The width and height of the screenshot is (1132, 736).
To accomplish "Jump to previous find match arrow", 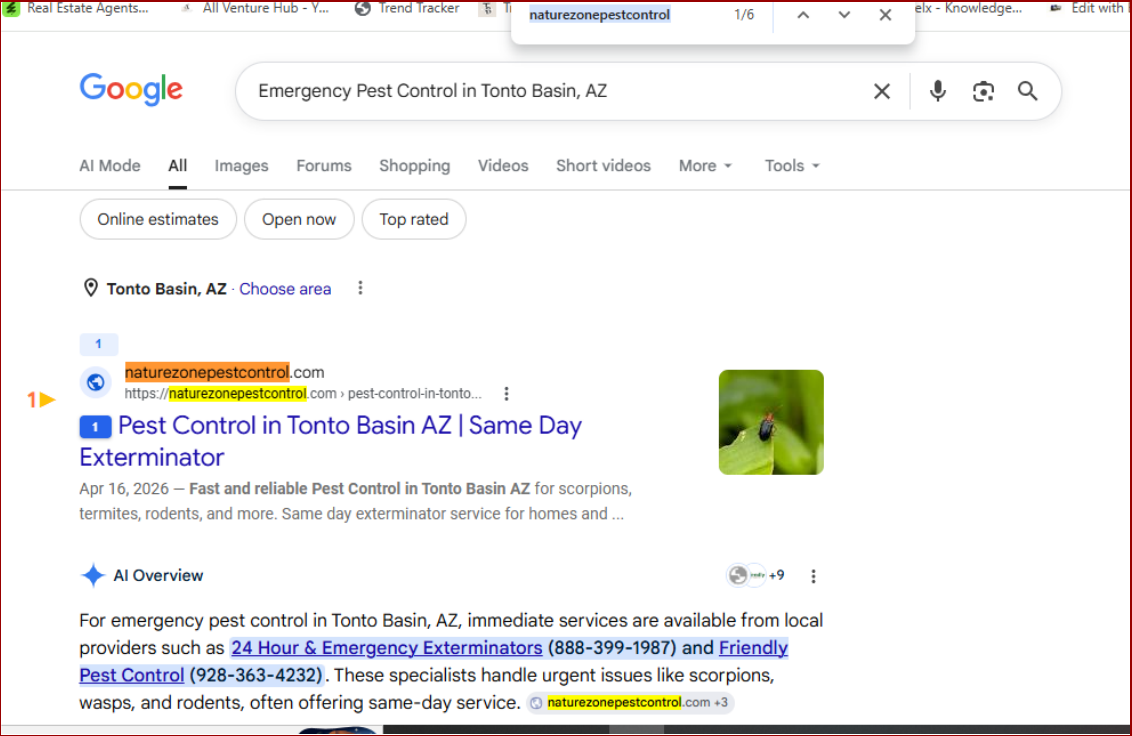I will point(803,15).
